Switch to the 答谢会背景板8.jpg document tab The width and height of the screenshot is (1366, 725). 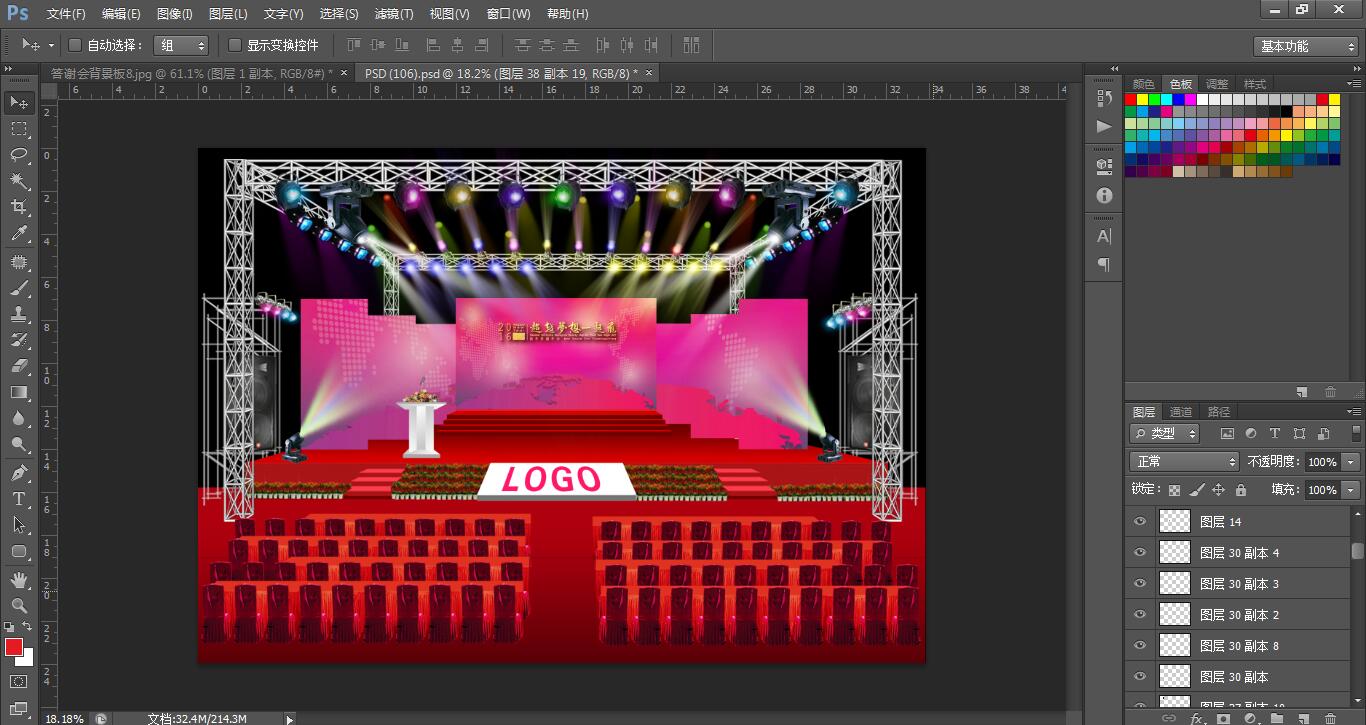click(191, 73)
